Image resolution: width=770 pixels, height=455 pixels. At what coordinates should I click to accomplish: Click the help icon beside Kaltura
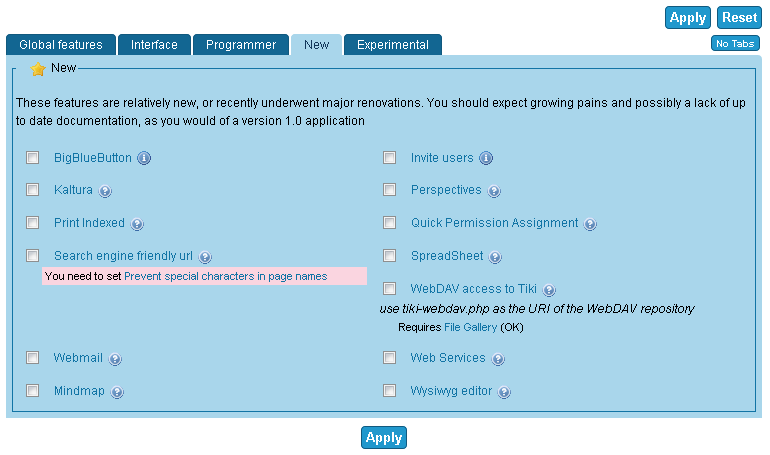tap(105, 191)
